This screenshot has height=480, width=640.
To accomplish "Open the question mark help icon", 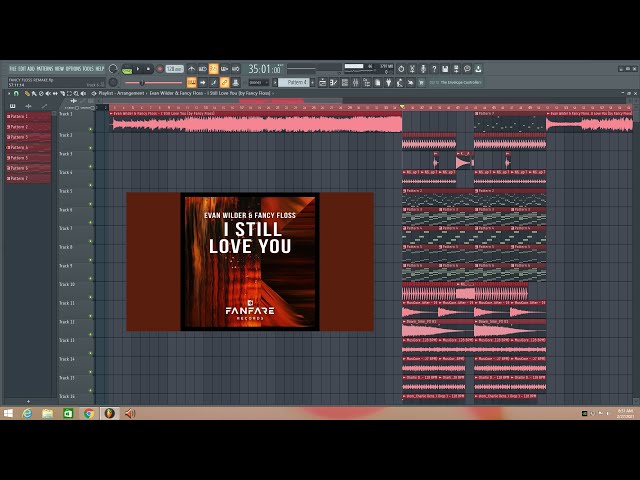I will [434, 69].
